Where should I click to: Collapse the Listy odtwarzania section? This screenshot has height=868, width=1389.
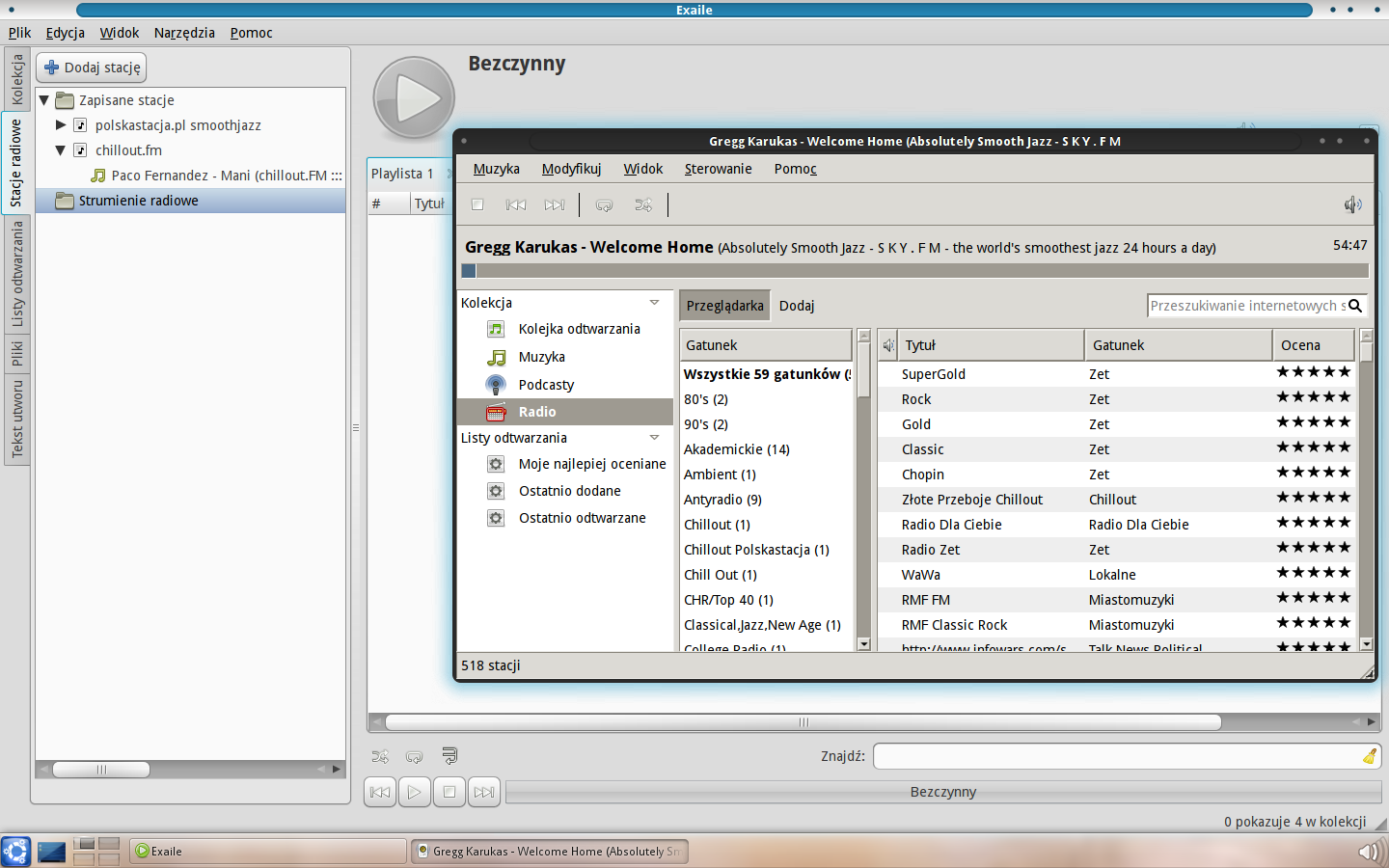(x=655, y=438)
